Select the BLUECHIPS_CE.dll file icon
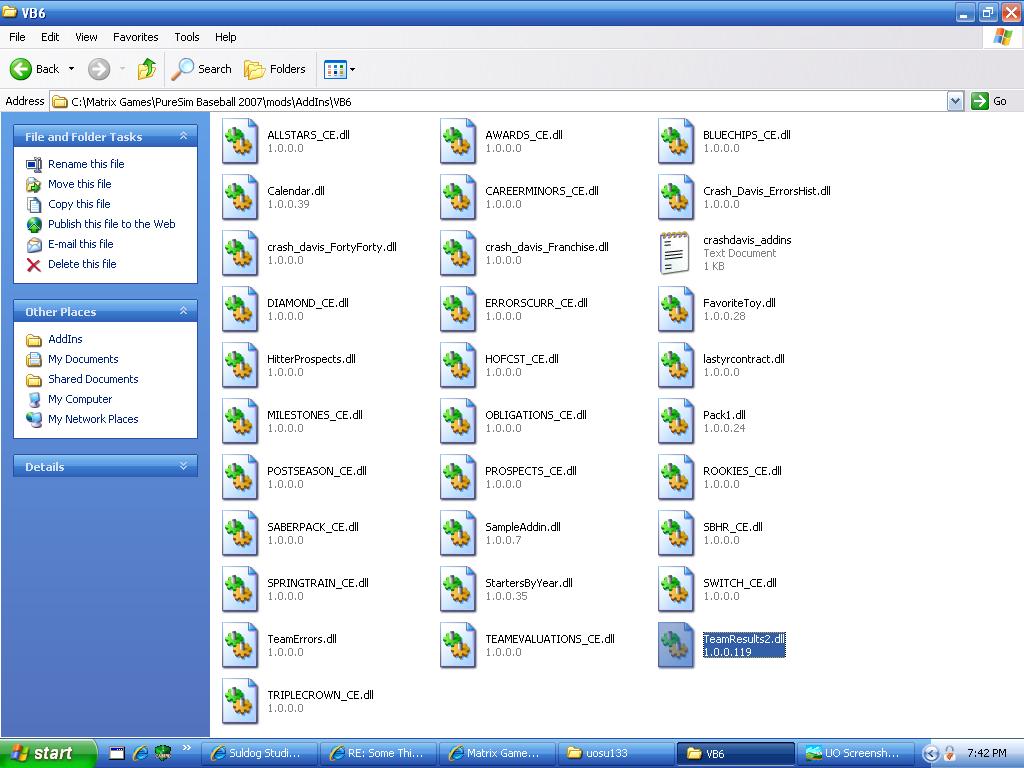The width and height of the screenshot is (1024, 768). (676, 141)
